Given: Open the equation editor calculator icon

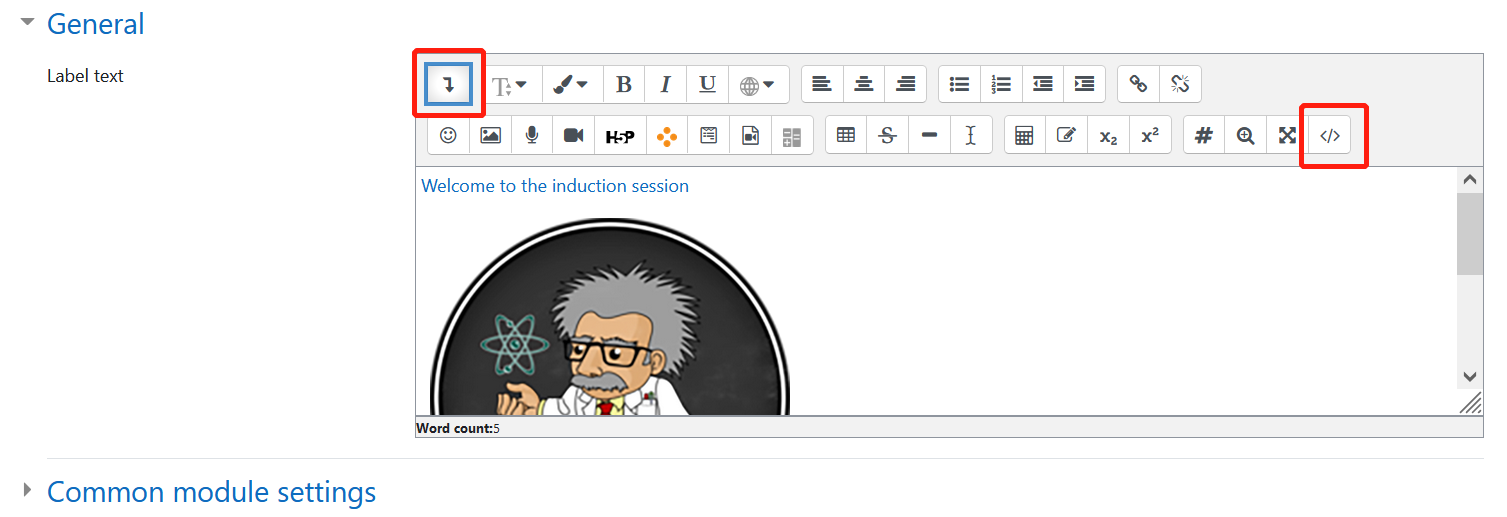Looking at the screenshot, I should 1024,135.
